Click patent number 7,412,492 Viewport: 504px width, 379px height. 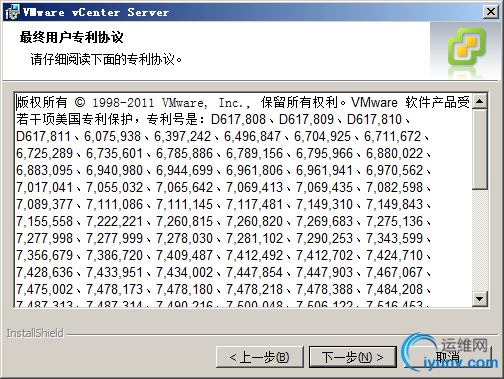[x=254, y=255]
